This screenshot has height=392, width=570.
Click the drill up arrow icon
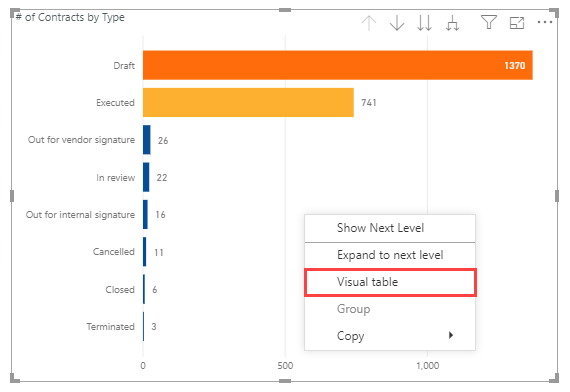tap(369, 23)
